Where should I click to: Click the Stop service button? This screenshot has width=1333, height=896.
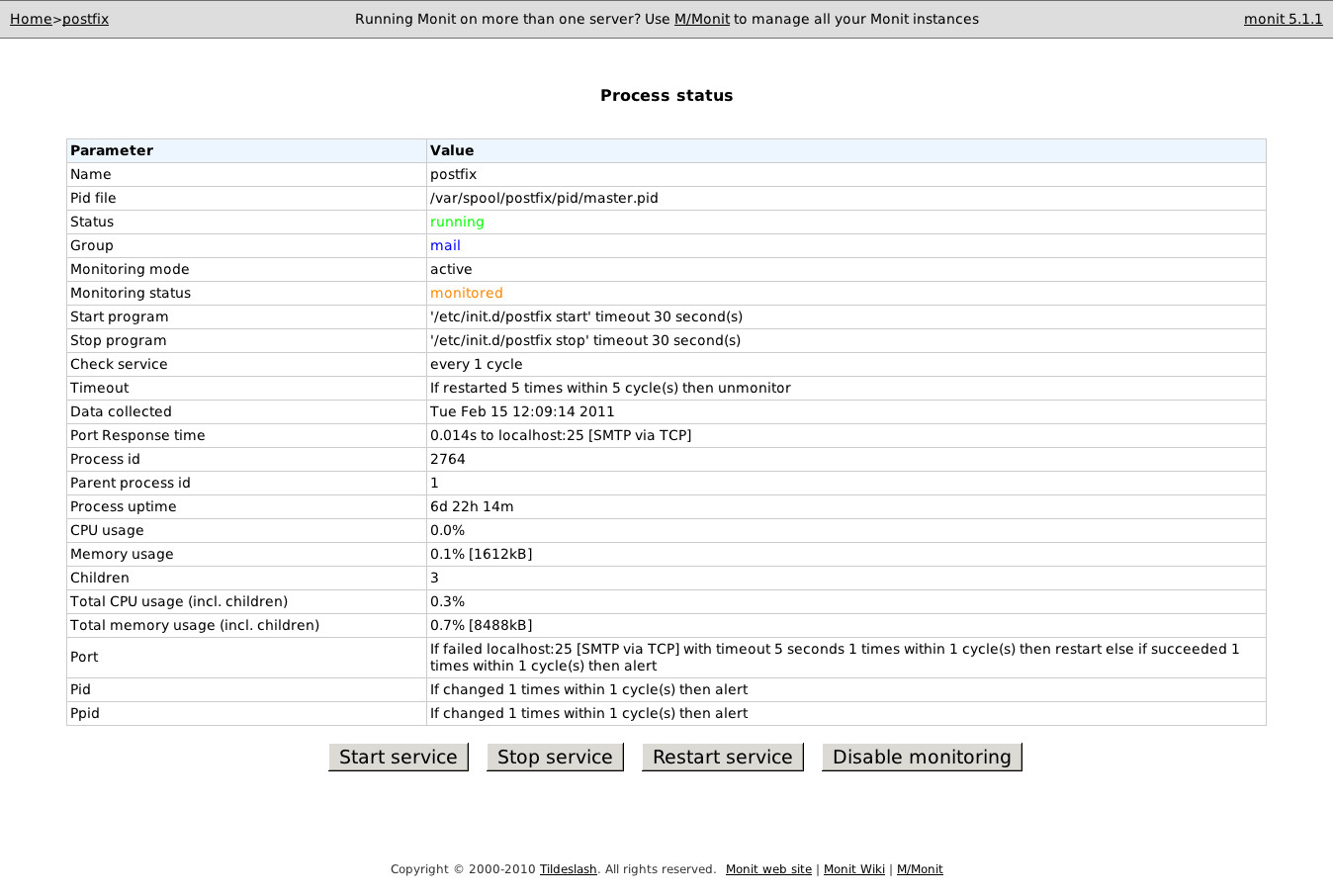(555, 757)
